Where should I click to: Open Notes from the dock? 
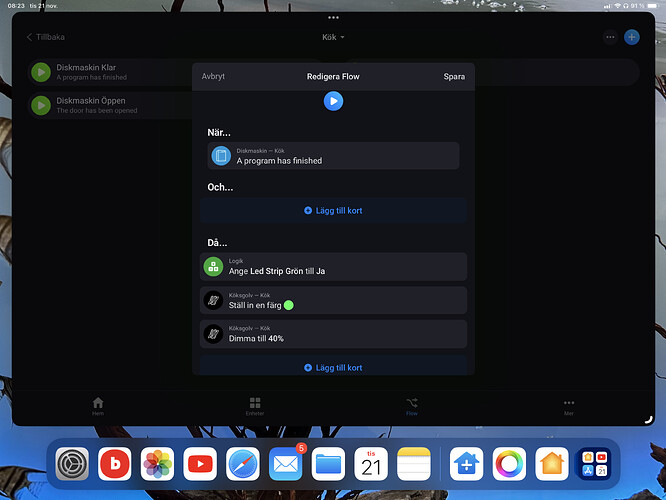(414, 464)
